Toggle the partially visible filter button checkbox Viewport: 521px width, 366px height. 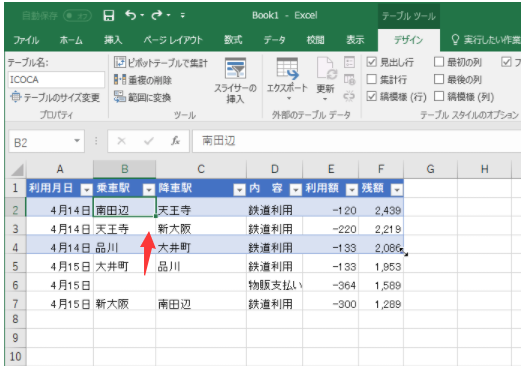coord(506,62)
